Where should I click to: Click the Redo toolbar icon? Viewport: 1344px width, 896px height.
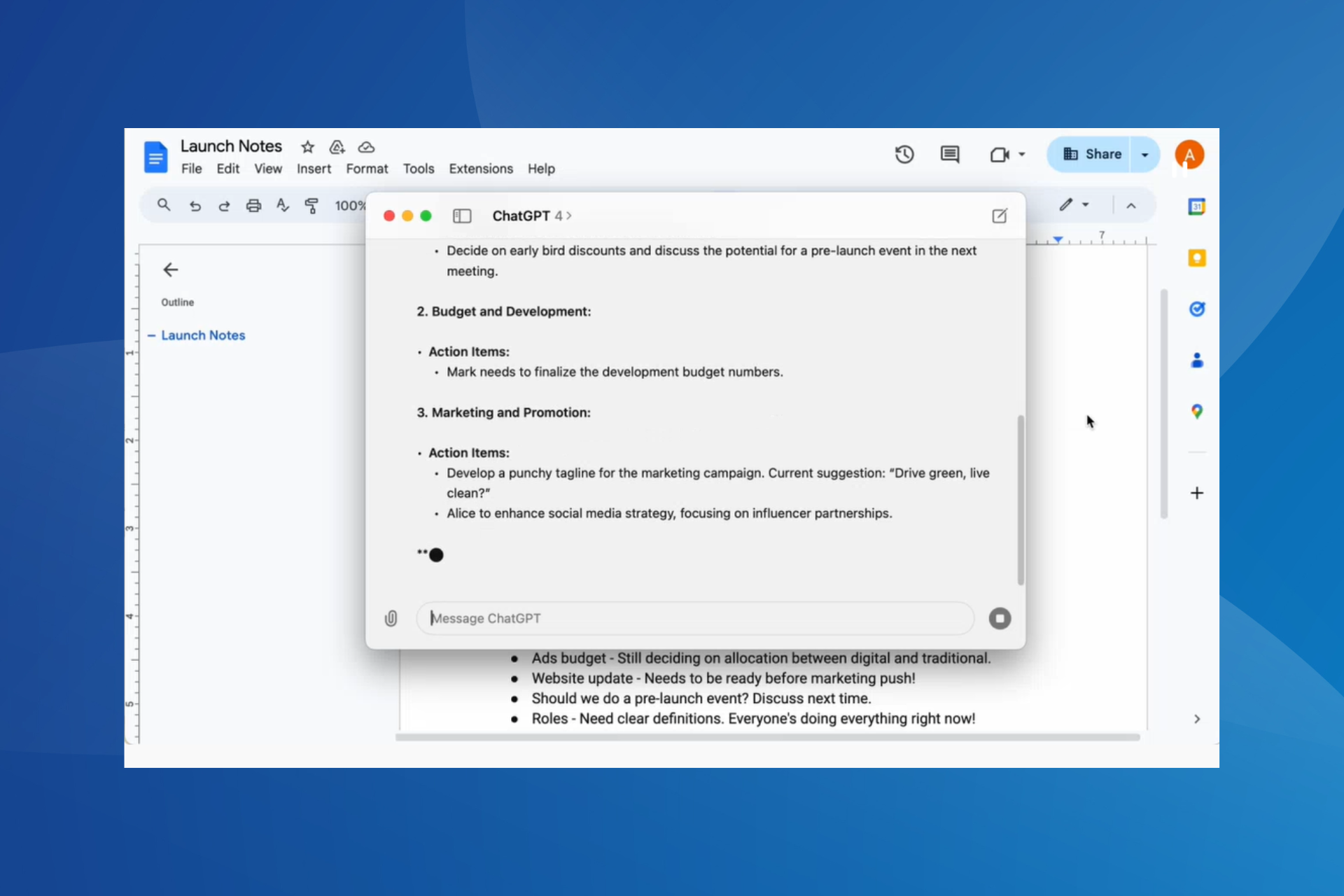click(x=224, y=206)
